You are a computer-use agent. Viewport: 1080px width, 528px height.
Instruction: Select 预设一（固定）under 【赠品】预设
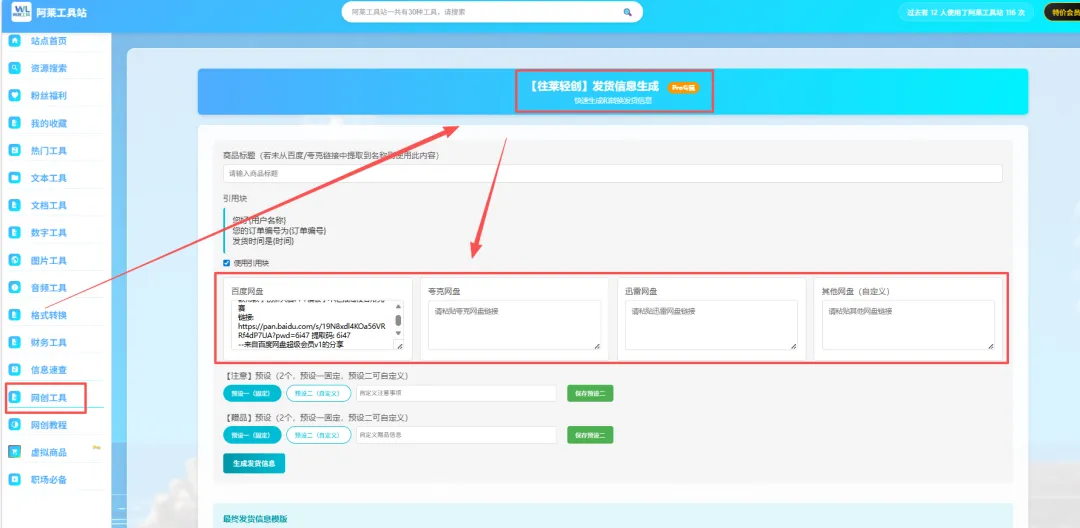[x=252, y=435]
